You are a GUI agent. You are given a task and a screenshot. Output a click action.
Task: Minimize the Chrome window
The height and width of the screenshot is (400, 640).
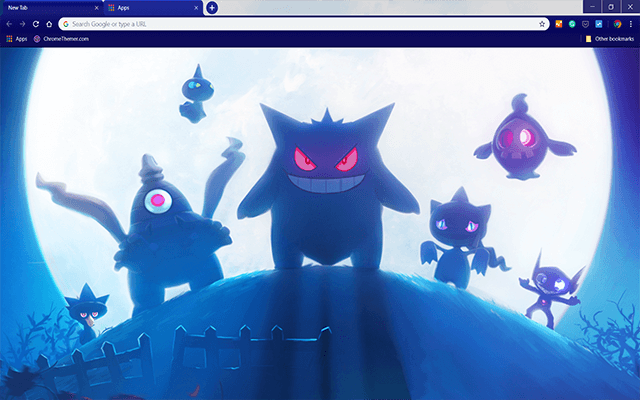[x=592, y=7]
